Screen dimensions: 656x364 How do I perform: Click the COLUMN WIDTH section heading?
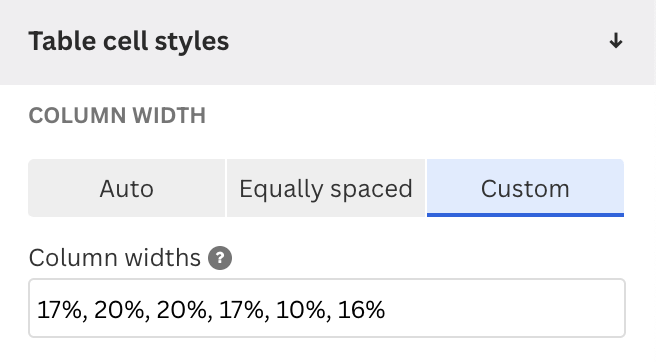pyautogui.click(x=117, y=115)
